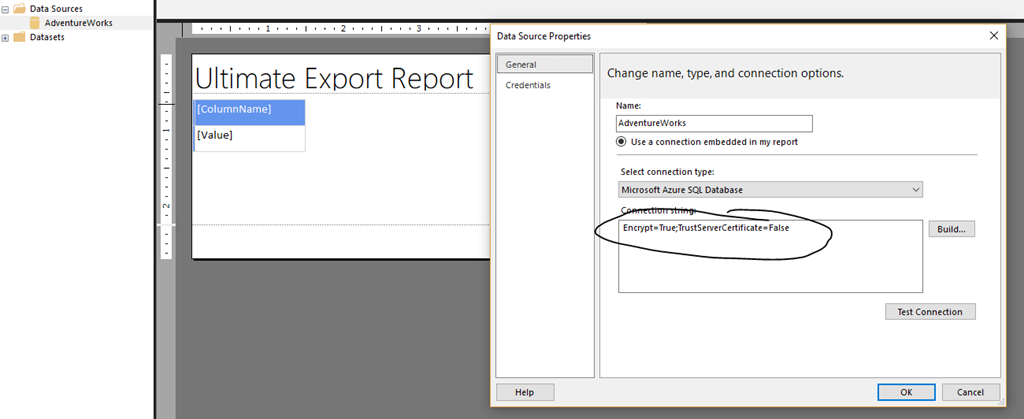Collapse the Data Sources tree node

pyautogui.click(x=6, y=9)
